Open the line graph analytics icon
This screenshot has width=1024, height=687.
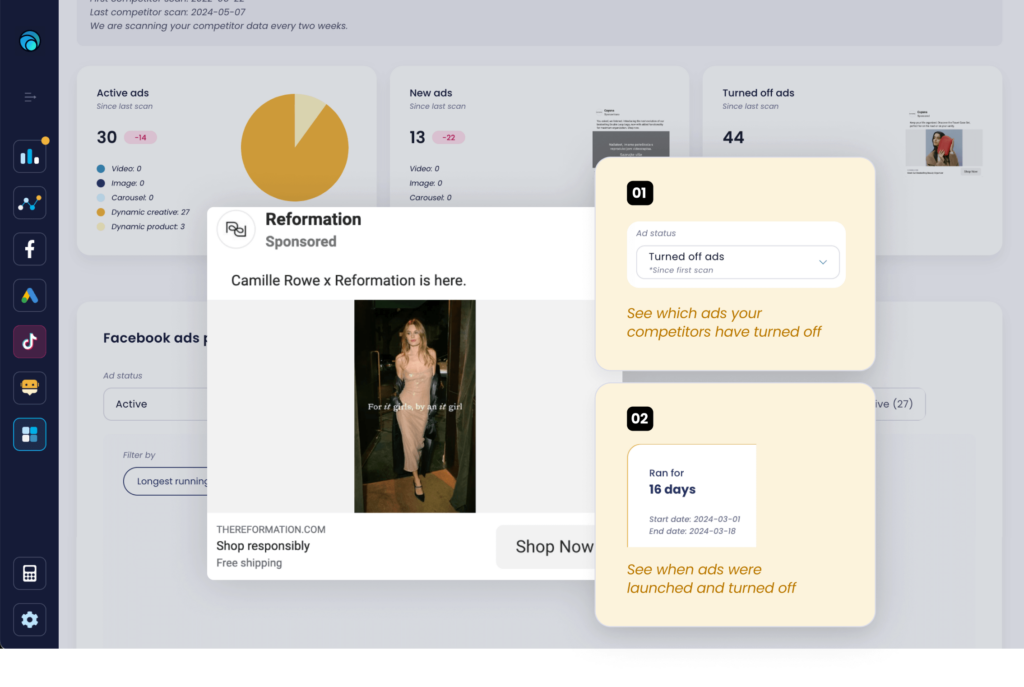click(29, 203)
